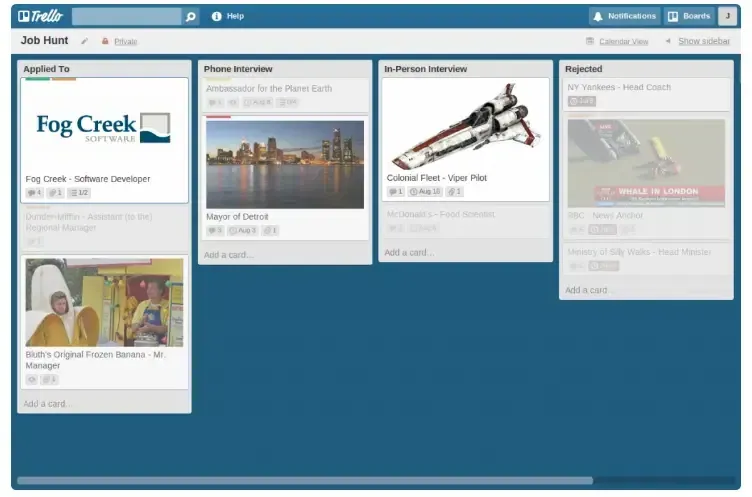
Task: Click the Applied To list header
Action: click(47, 69)
